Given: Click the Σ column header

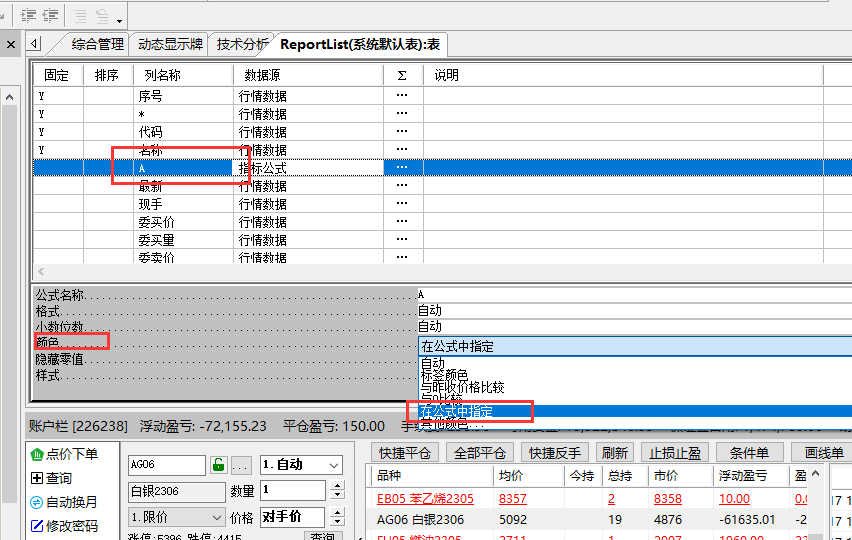Looking at the screenshot, I should coord(403,75).
